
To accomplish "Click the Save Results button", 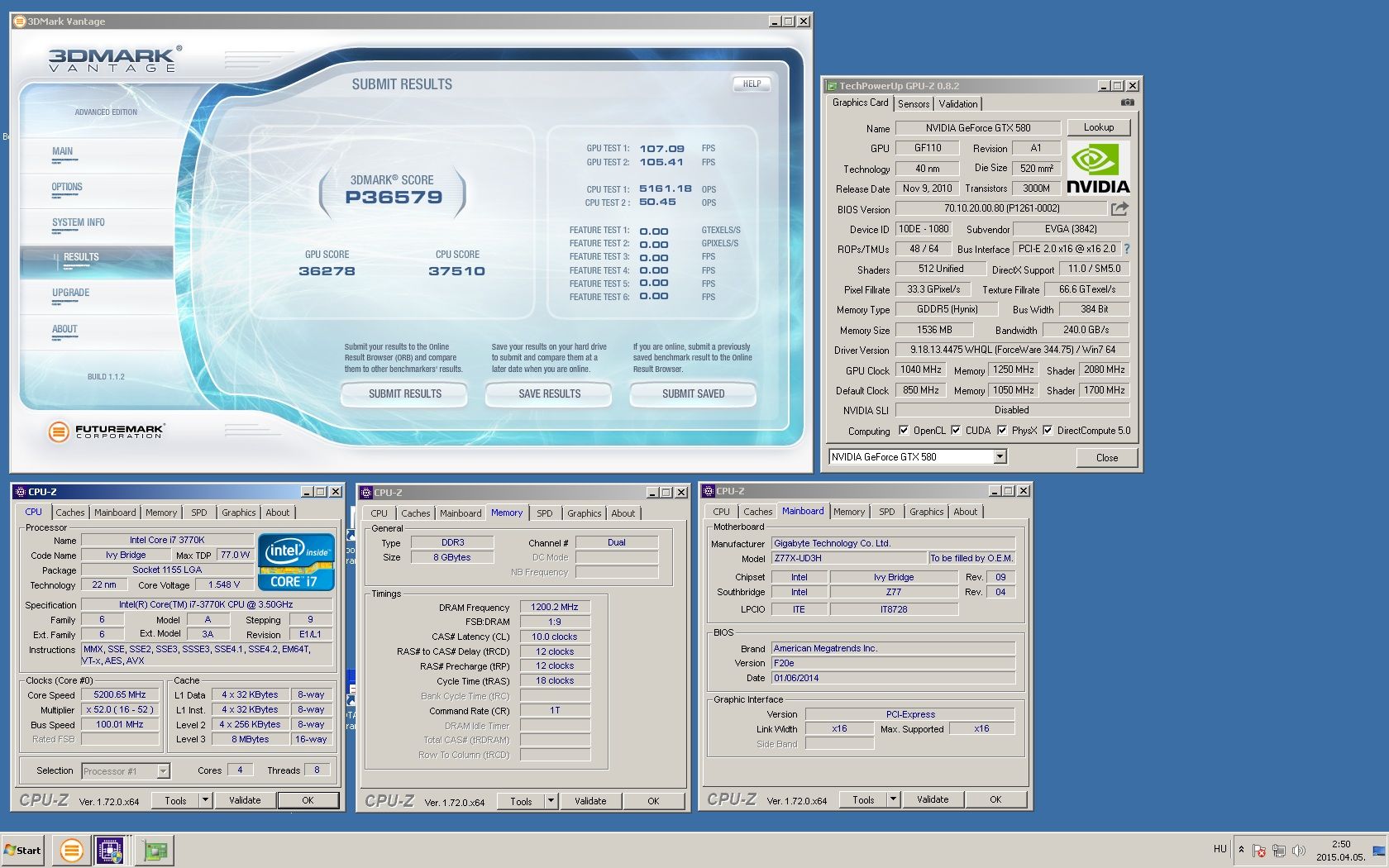I will (549, 394).
